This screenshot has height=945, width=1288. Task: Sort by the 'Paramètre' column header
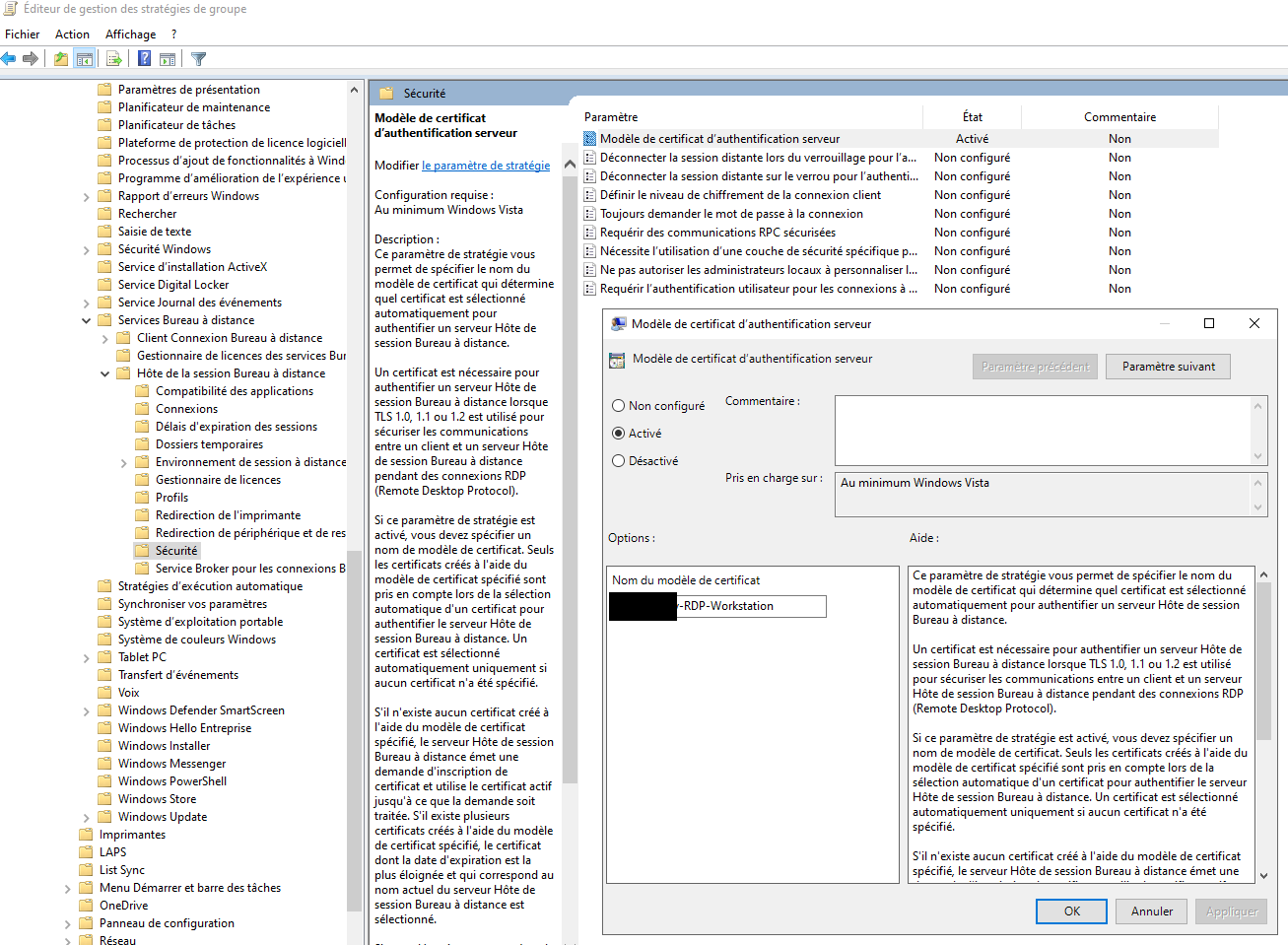click(x=751, y=117)
